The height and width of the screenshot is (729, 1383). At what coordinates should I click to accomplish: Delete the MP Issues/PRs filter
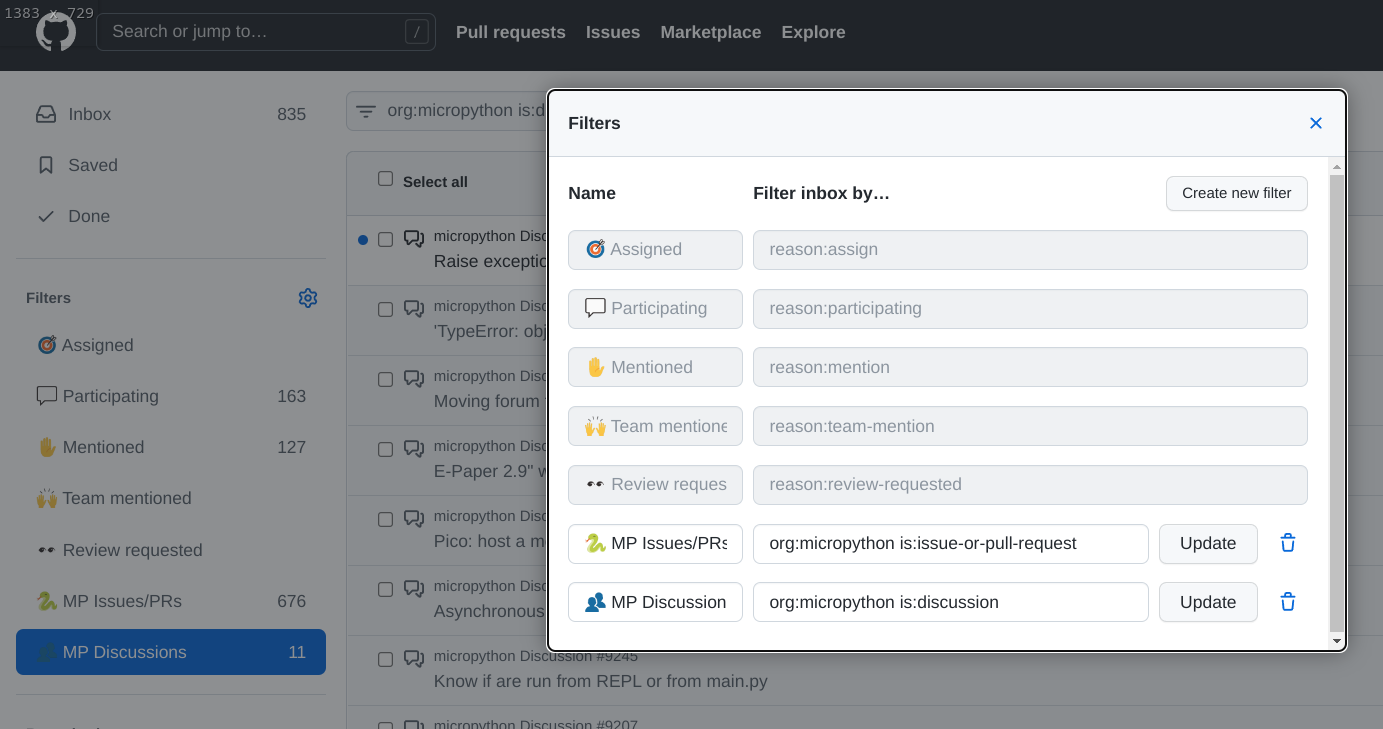(x=1288, y=543)
